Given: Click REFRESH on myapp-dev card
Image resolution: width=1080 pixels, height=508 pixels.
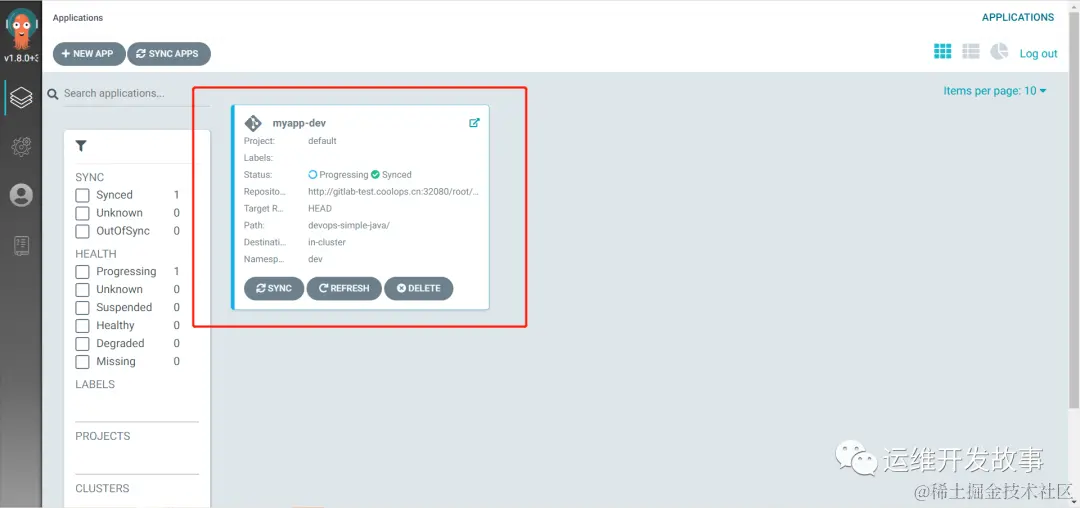Looking at the screenshot, I should pyautogui.click(x=344, y=288).
